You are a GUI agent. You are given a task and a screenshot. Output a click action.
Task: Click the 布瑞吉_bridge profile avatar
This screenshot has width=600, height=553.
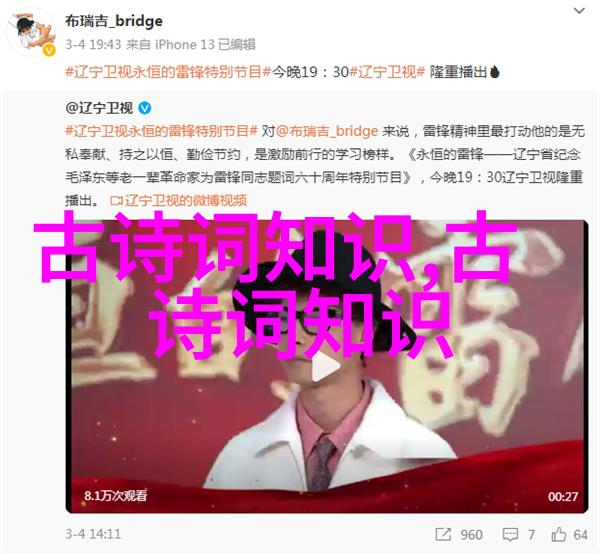click(31, 33)
